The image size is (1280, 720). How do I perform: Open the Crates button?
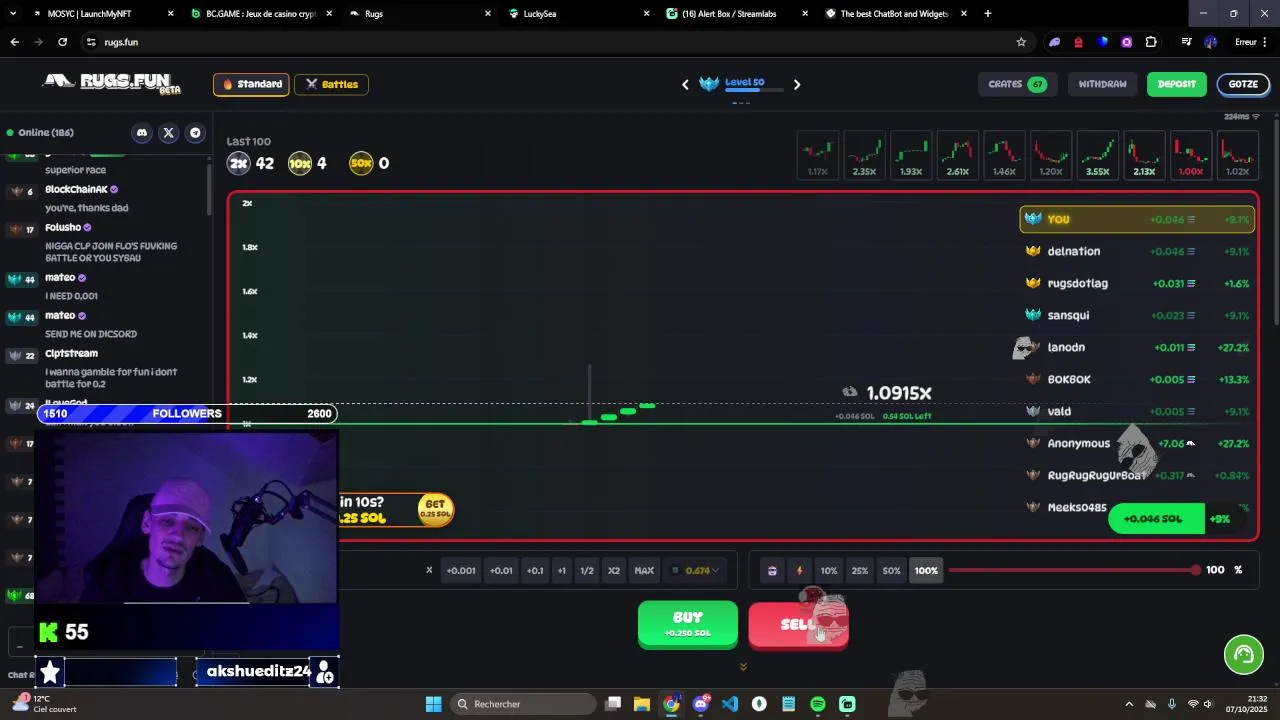(1016, 84)
